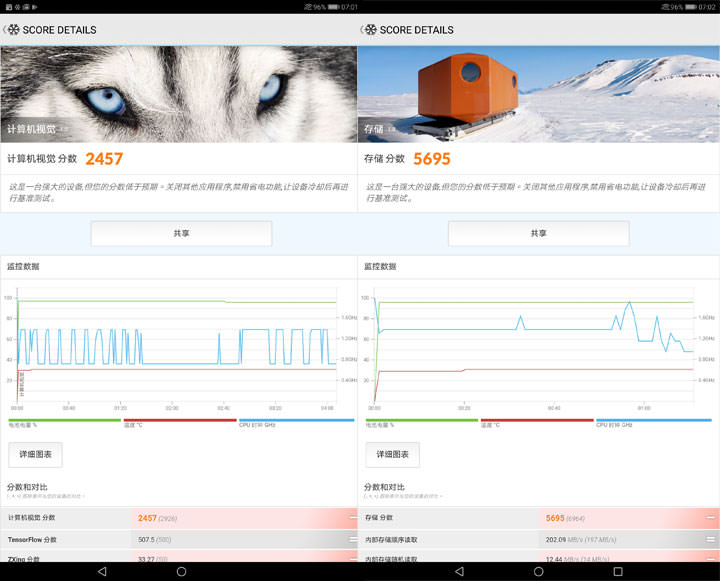The width and height of the screenshot is (720, 581).
Task: Share the 计算机视觉 score with 共享 button
Action: coord(181,233)
